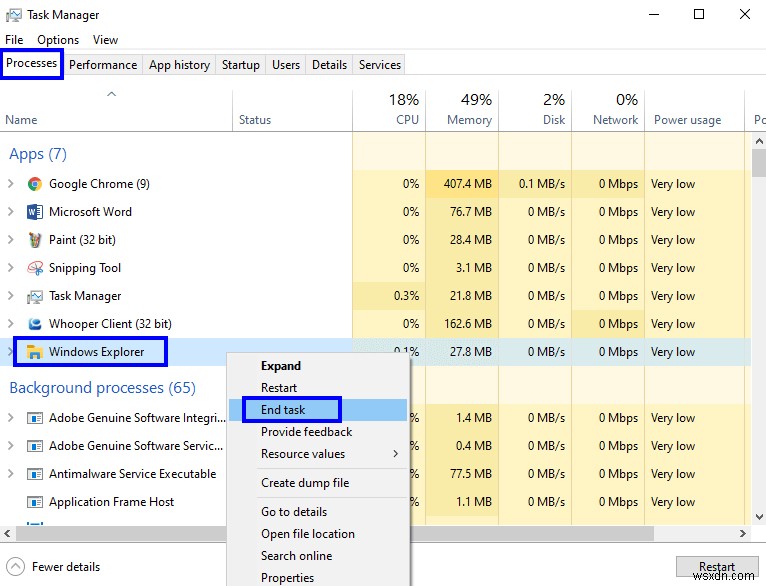Screen dimensions: 766x586
Task: Click the Antimalware Service Executable icon
Action: pos(35,474)
